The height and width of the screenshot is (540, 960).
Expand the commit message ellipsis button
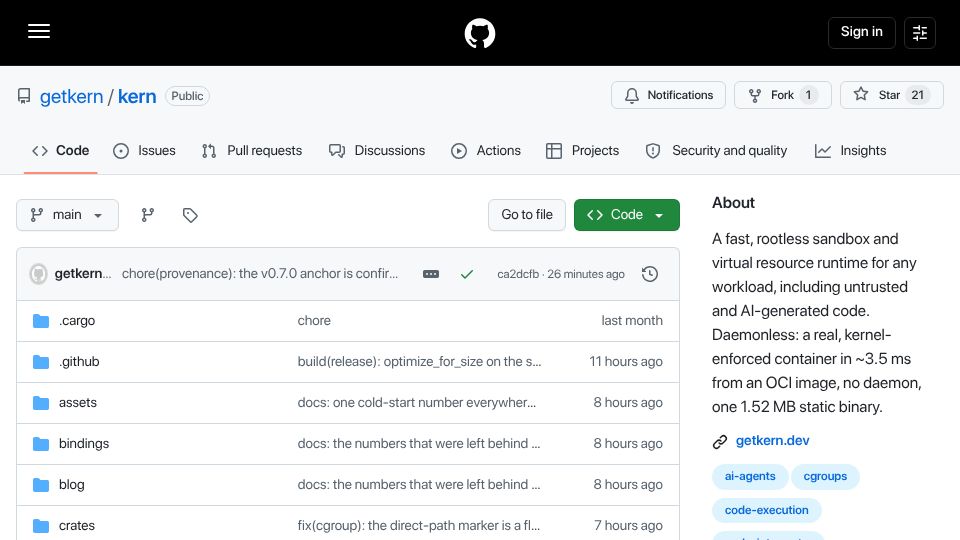pos(431,274)
